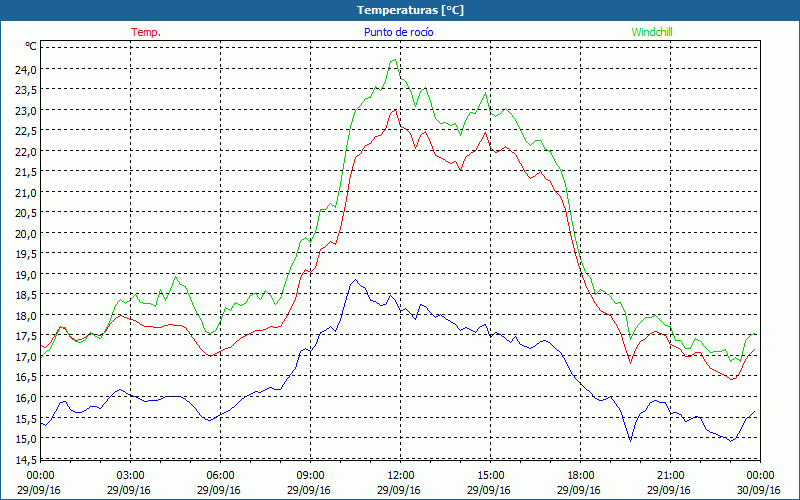Click the 21:00 time axis label
The image size is (800, 500).
pos(670,476)
